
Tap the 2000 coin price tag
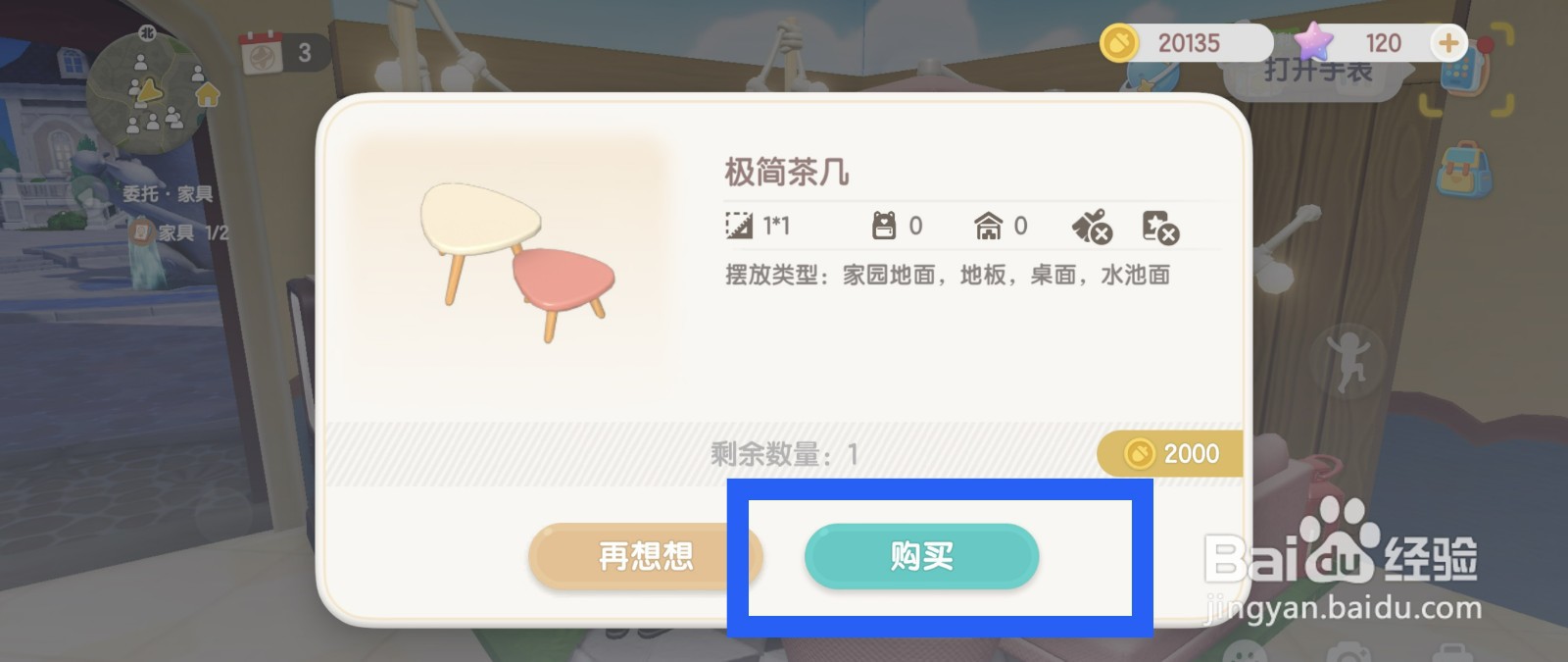coord(1170,453)
